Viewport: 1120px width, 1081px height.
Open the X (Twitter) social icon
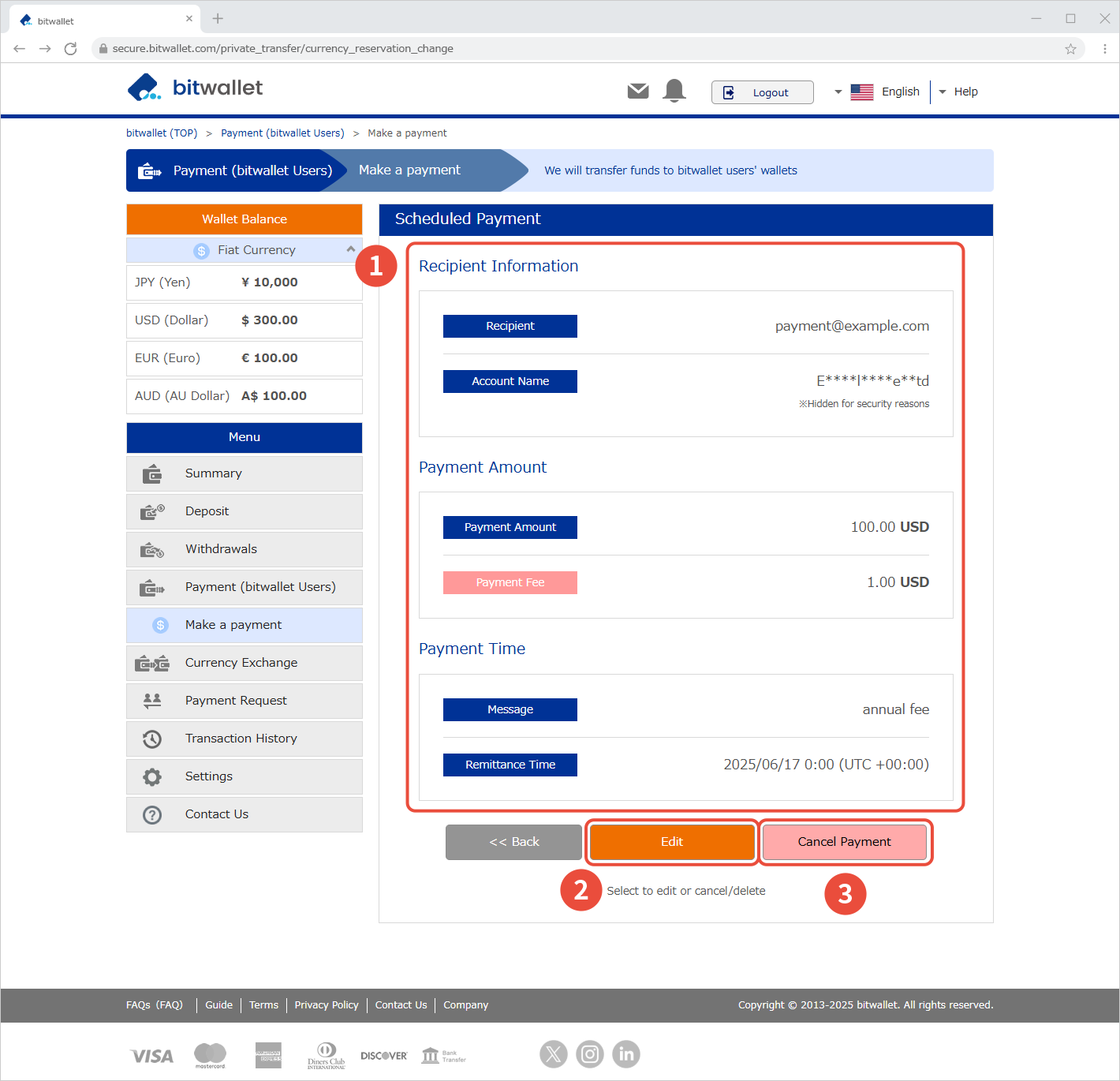(x=554, y=1054)
